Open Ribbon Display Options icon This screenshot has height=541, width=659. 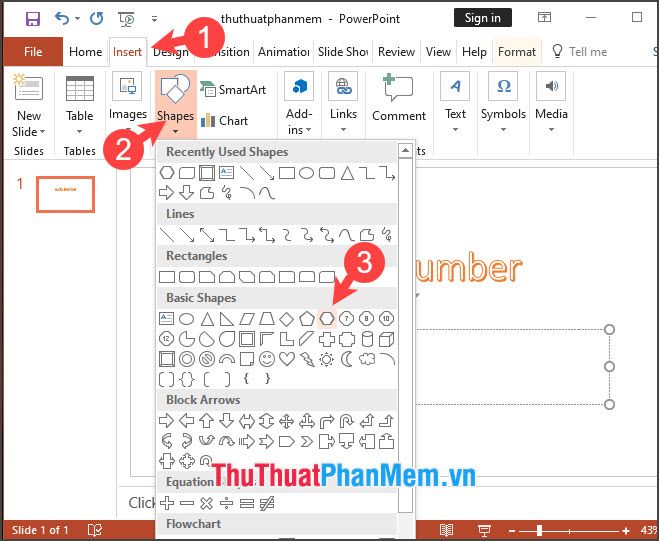pos(544,18)
